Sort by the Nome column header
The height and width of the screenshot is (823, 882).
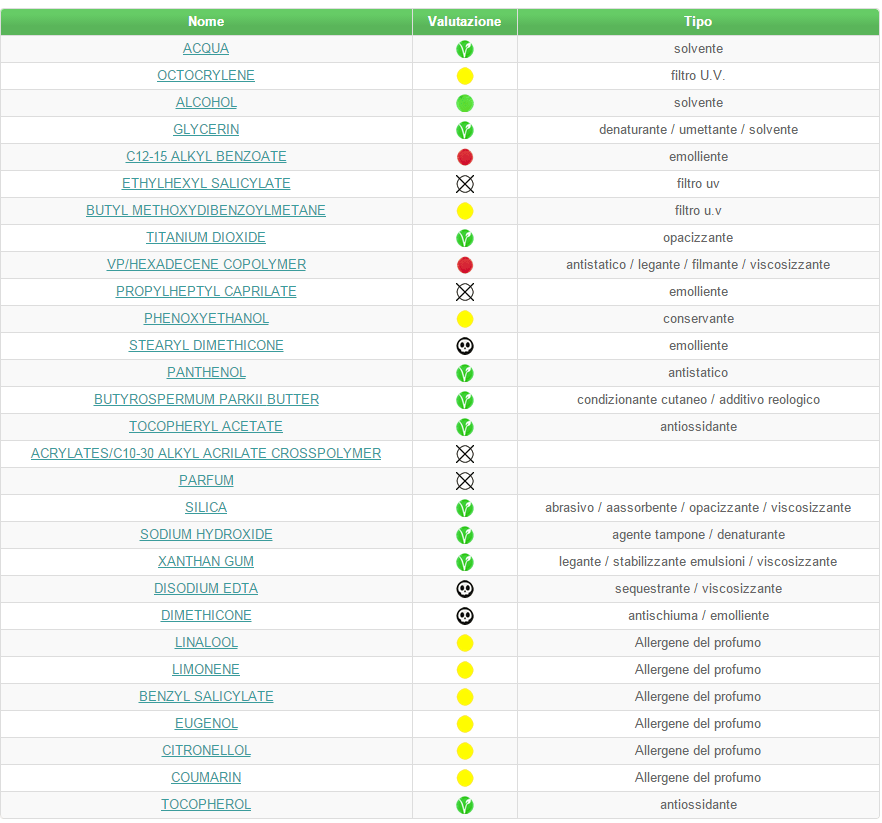[206, 21]
